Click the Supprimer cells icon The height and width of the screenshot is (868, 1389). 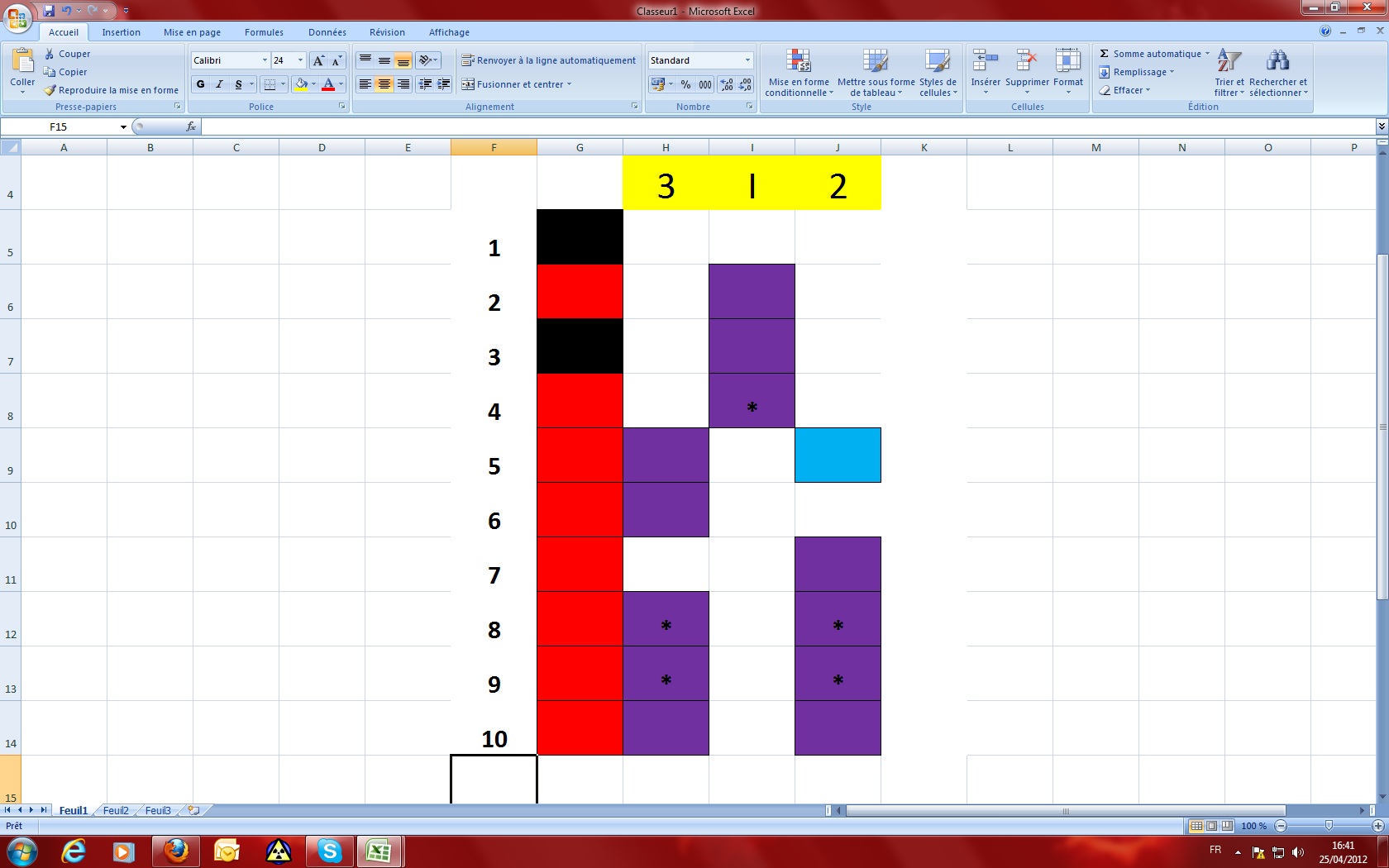tap(1027, 63)
